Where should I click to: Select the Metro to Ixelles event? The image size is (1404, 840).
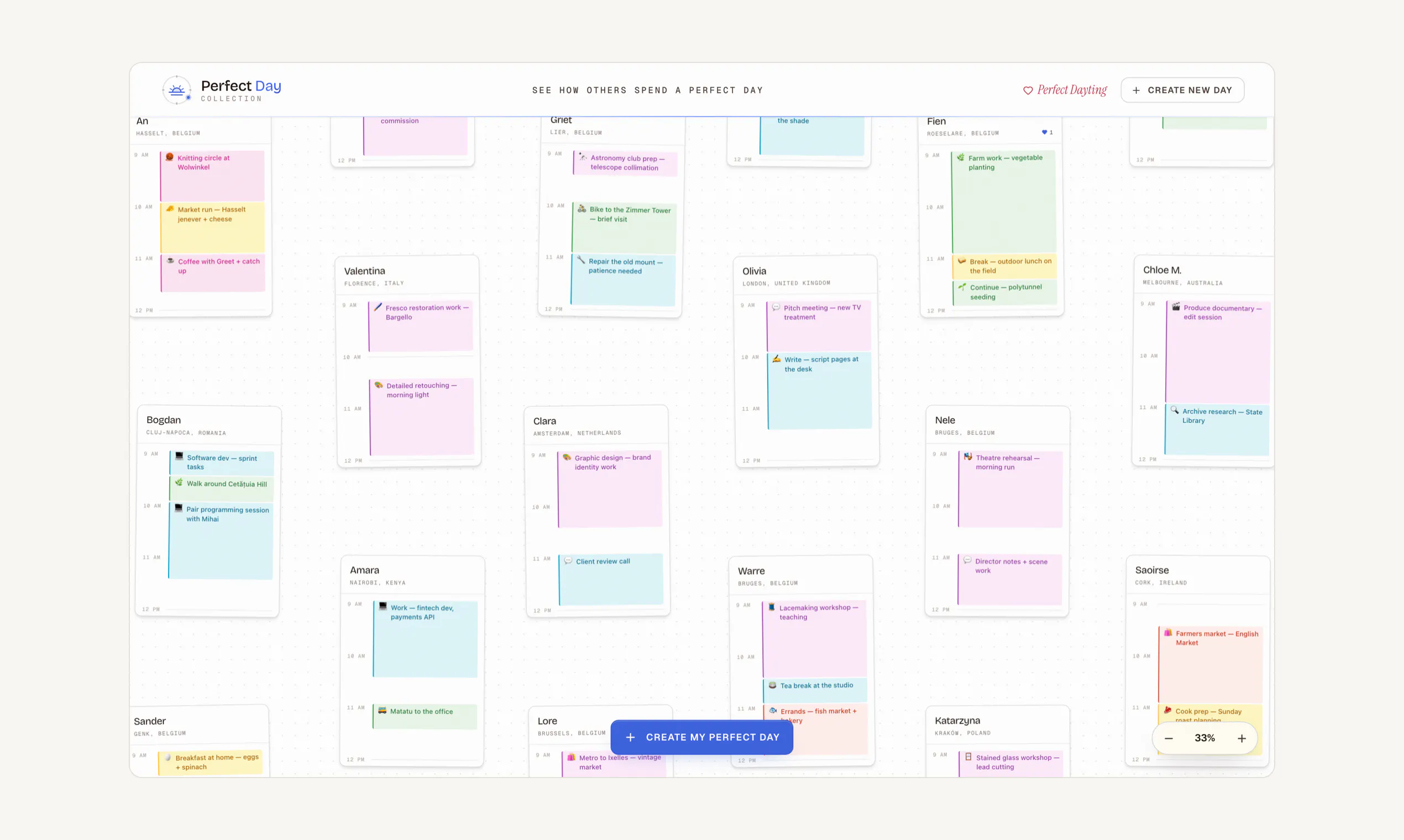614,764
